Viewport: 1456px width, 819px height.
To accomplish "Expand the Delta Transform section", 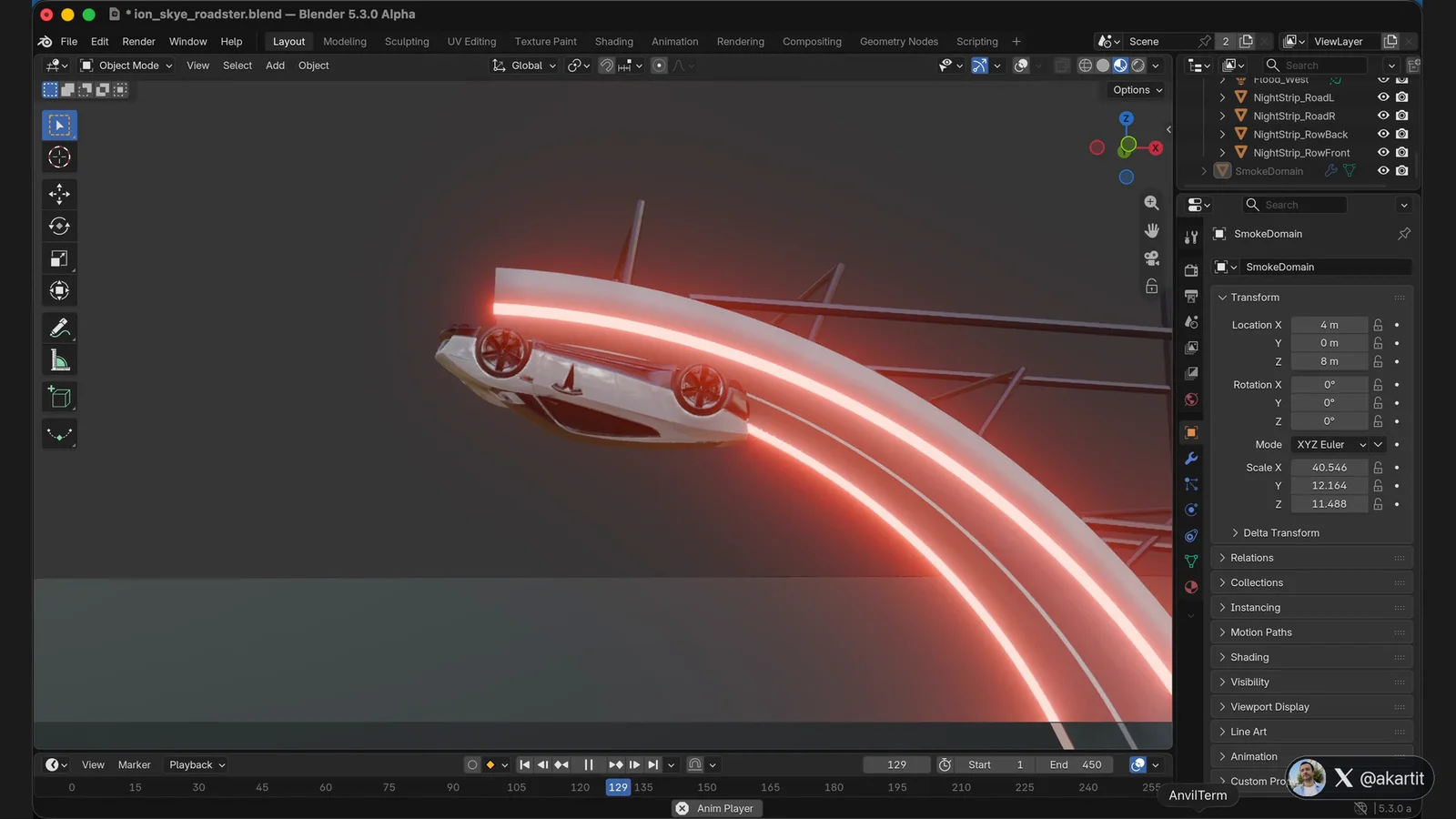I will [1280, 533].
